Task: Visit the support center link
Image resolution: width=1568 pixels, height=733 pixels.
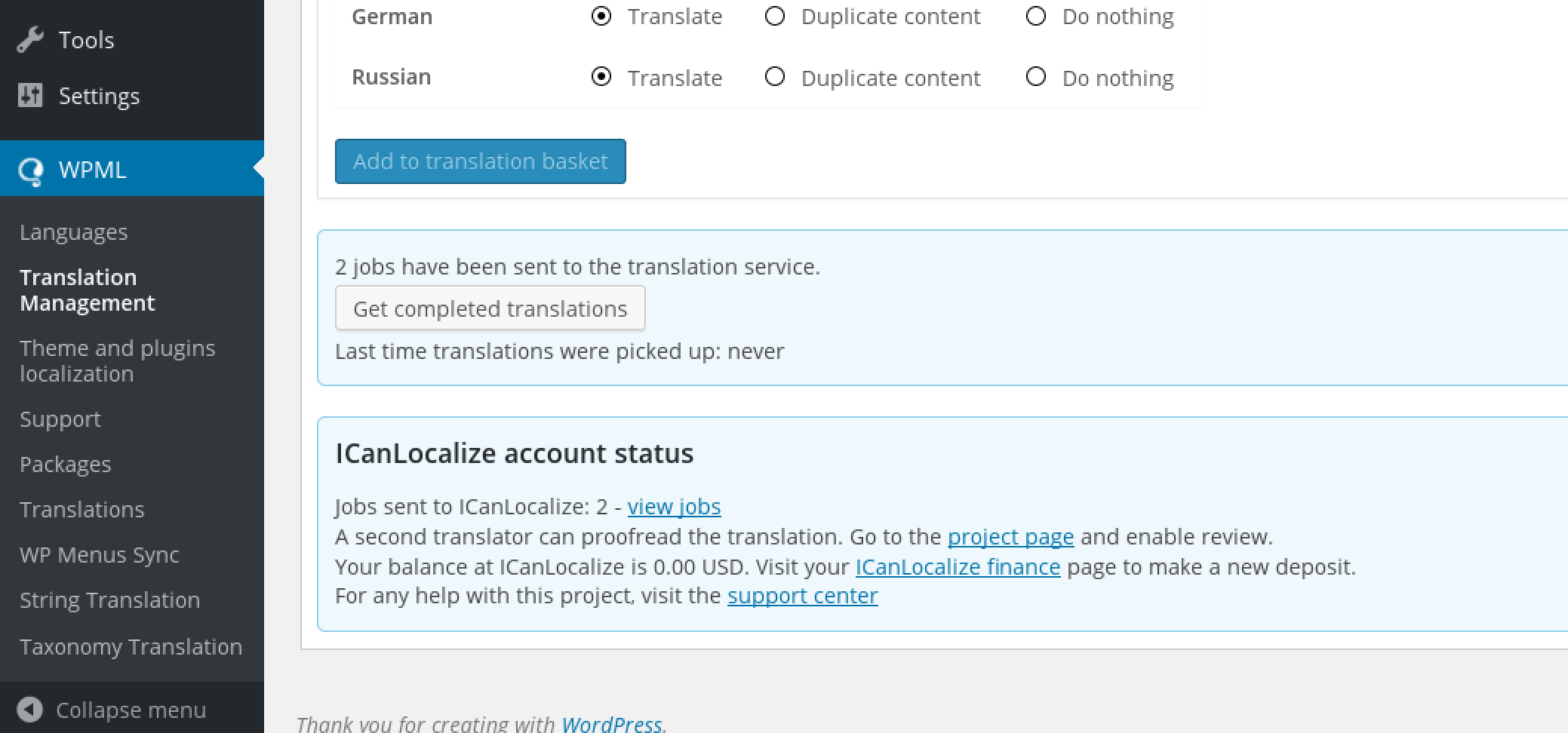Action: coord(803,596)
